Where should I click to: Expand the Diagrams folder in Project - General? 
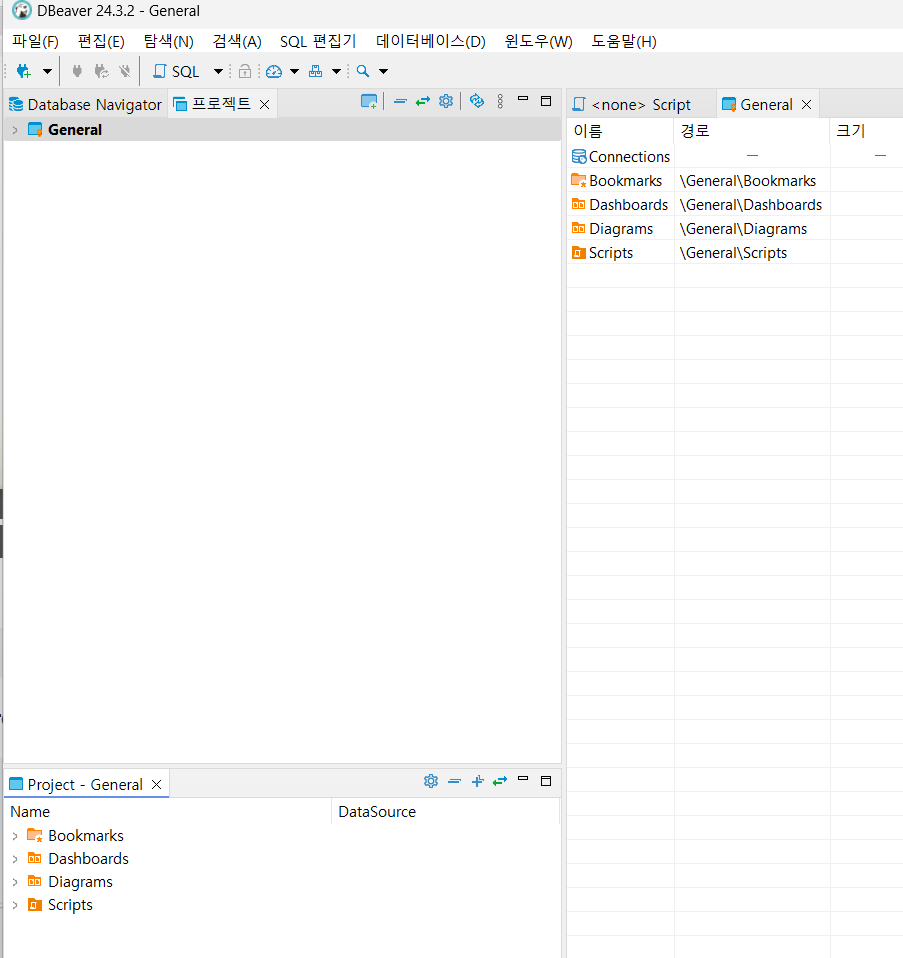[15, 882]
